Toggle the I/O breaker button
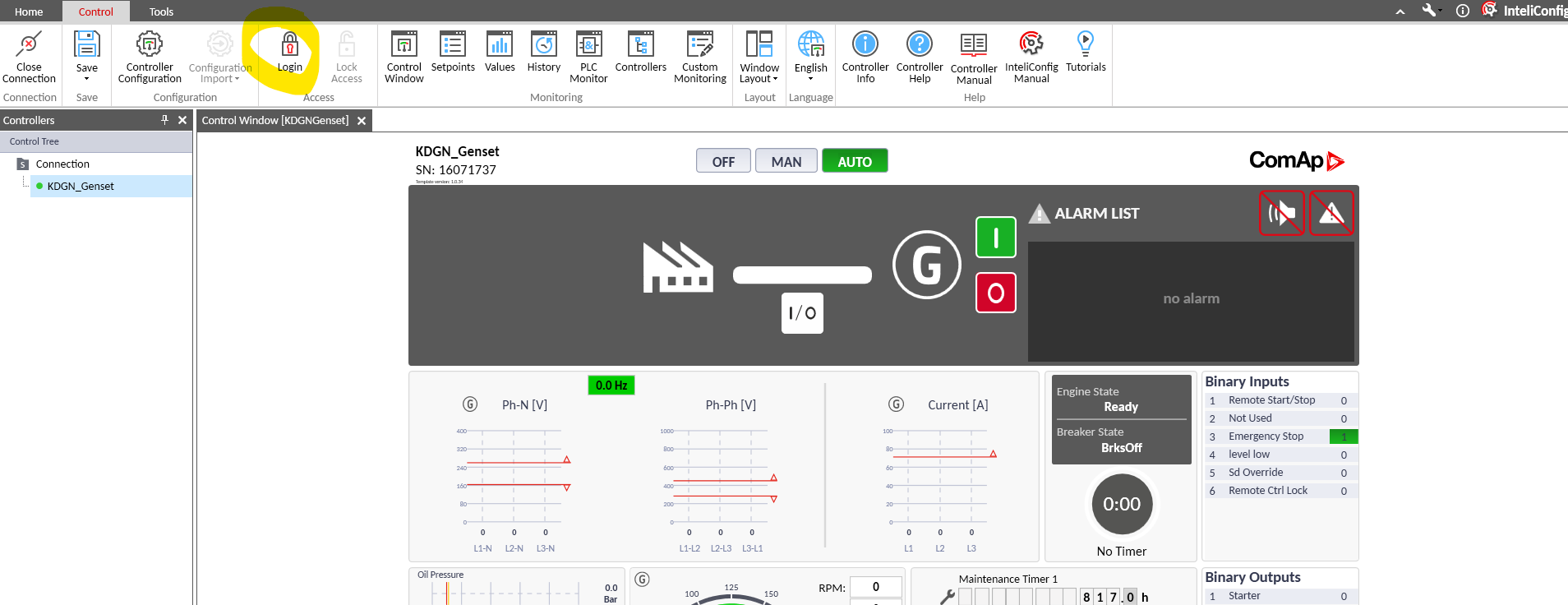The width and height of the screenshot is (1568, 605). [802, 313]
